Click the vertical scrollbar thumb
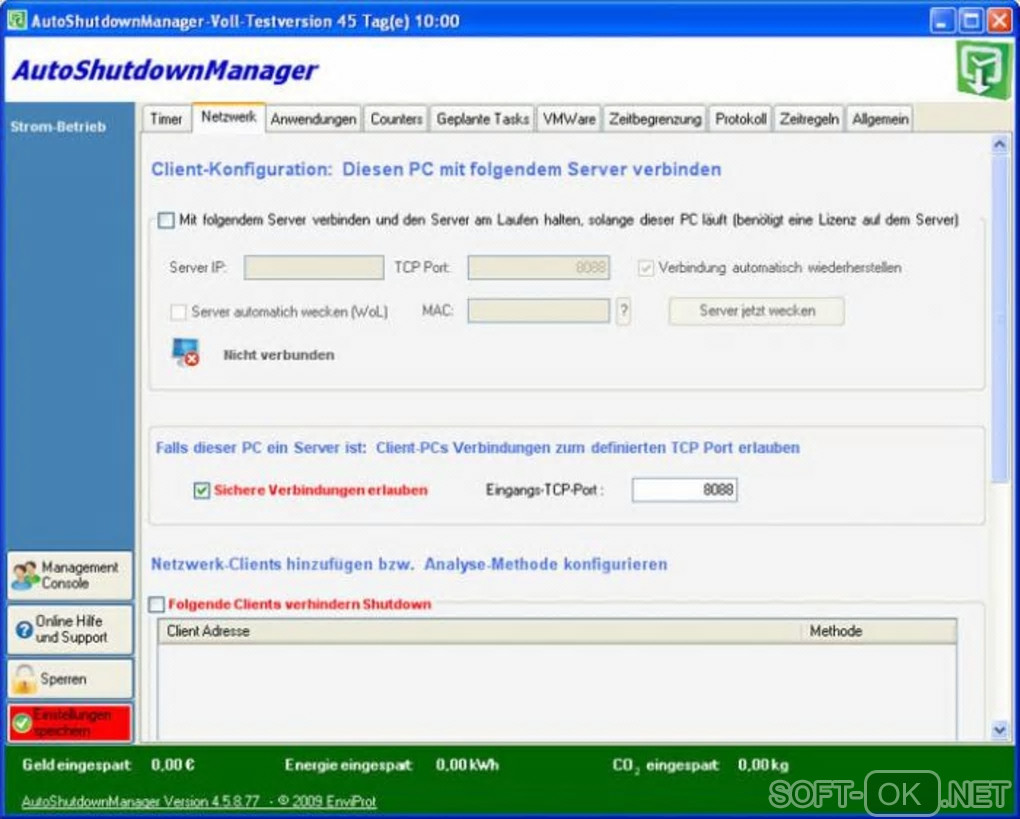Image resolution: width=1020 pixels, height=819 pixels. (x=1000, y=319)
